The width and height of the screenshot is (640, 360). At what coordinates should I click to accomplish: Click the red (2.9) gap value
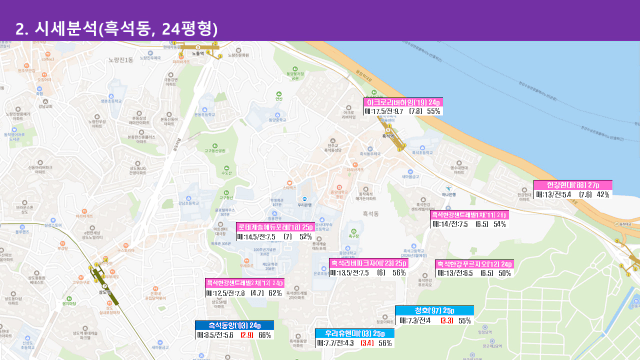247,335
